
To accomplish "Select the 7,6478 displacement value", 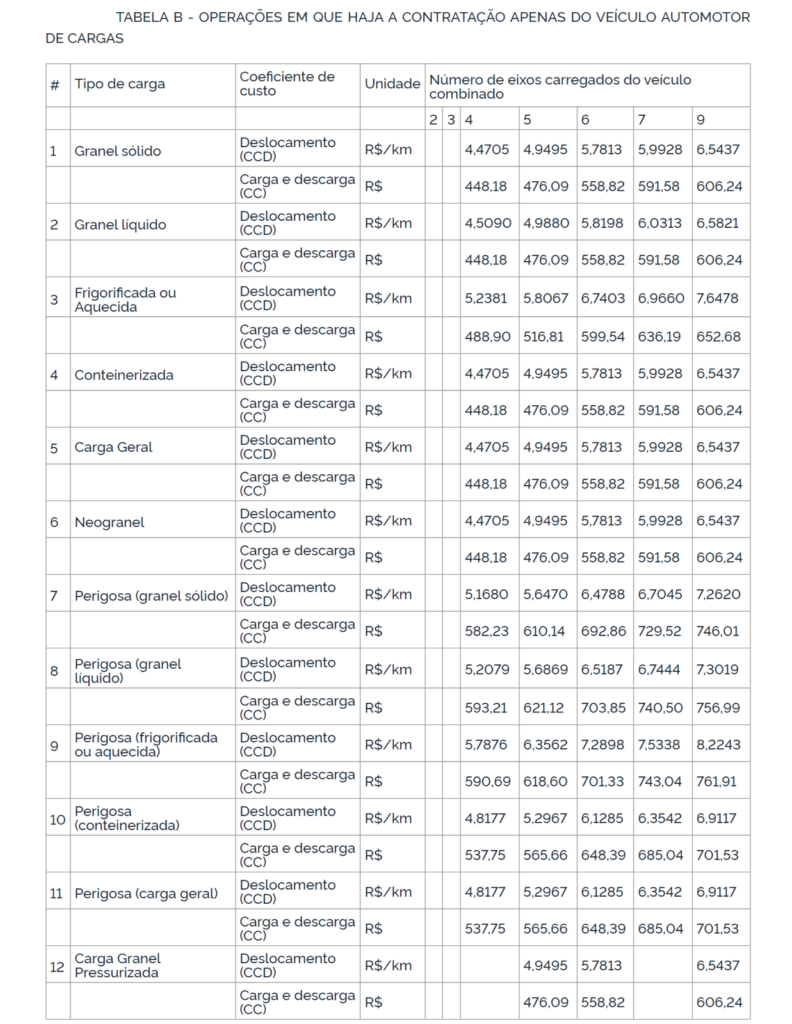I will (x=718, y=299).
